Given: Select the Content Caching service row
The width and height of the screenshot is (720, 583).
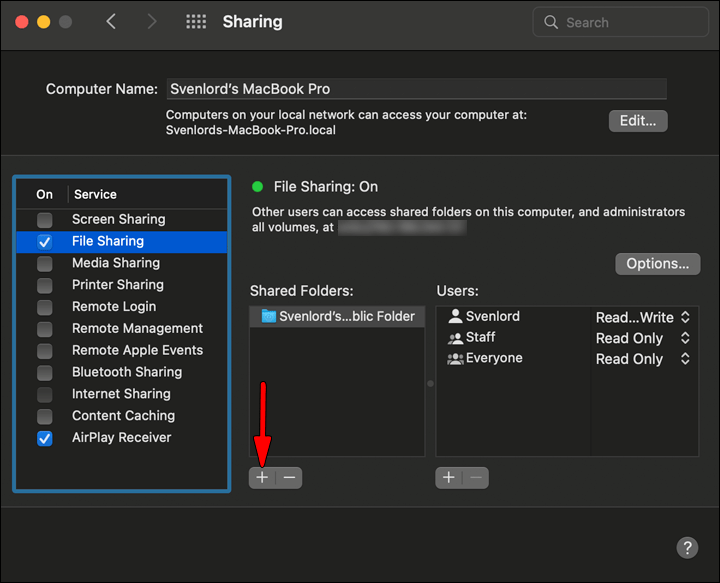Looking at the screenshot, I should pos(122,416).
